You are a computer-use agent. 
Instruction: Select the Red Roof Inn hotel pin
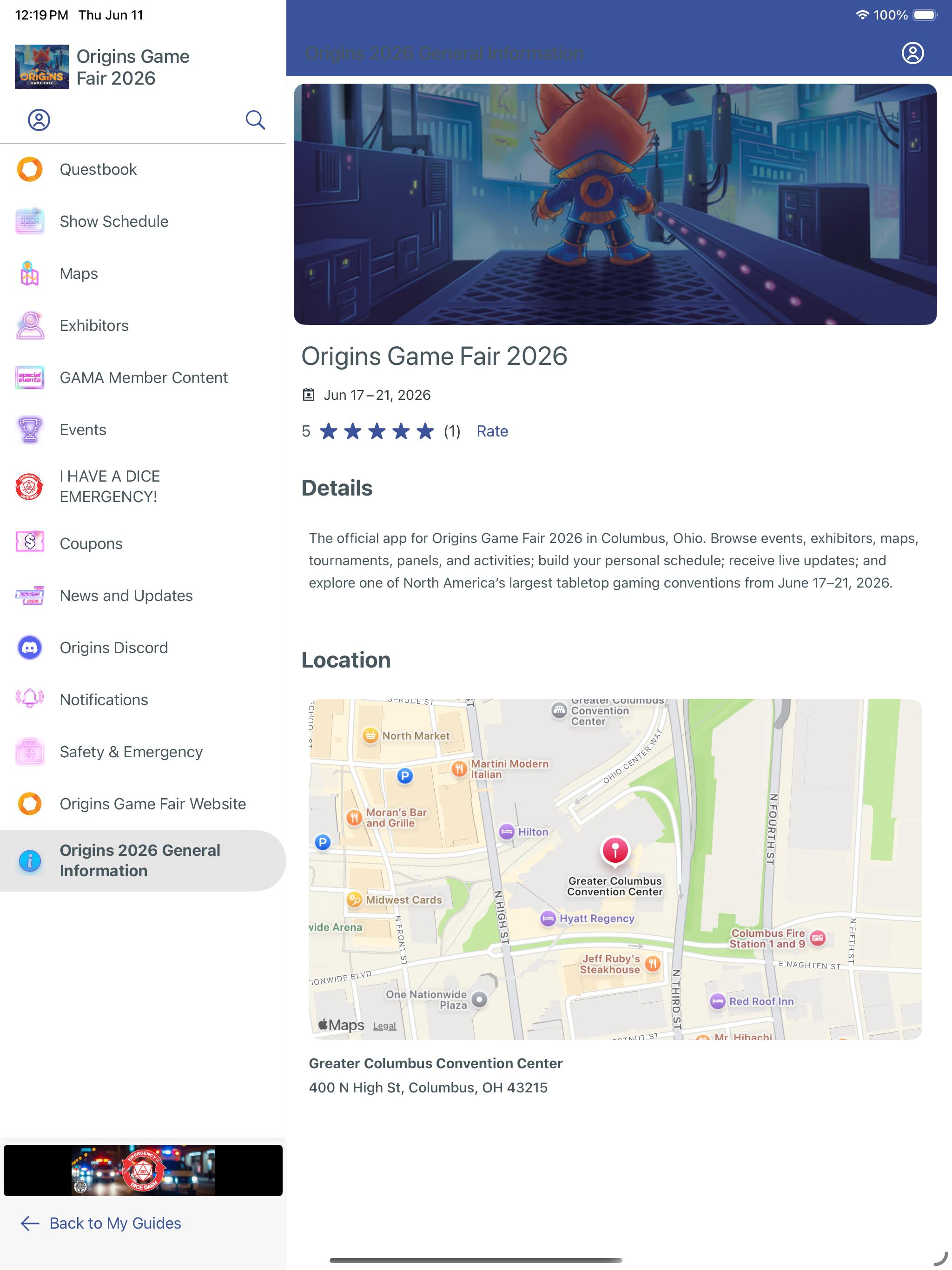click(x=717, y=1001)
